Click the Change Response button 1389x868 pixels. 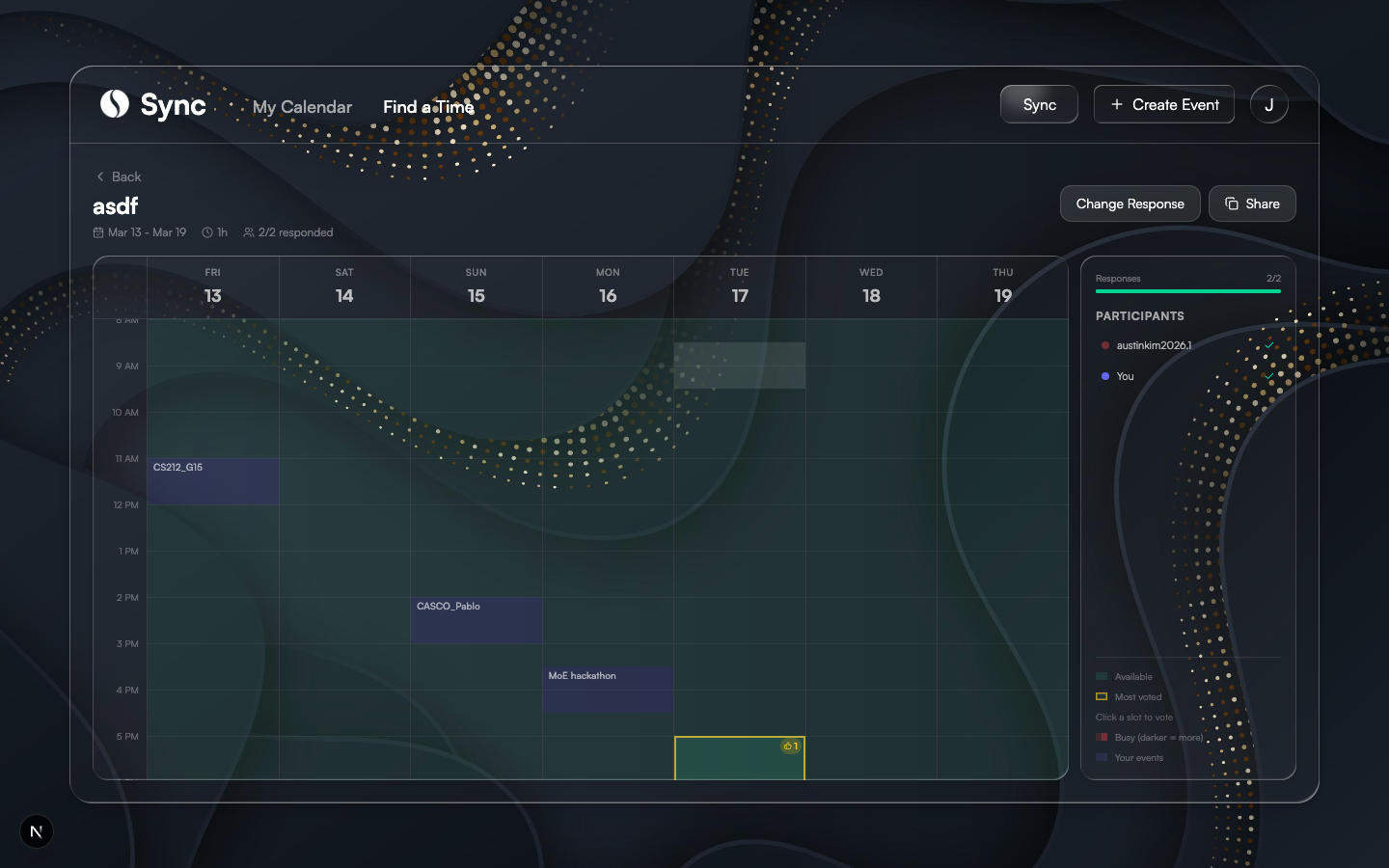pyautogui.click(x=1130, y=203)
